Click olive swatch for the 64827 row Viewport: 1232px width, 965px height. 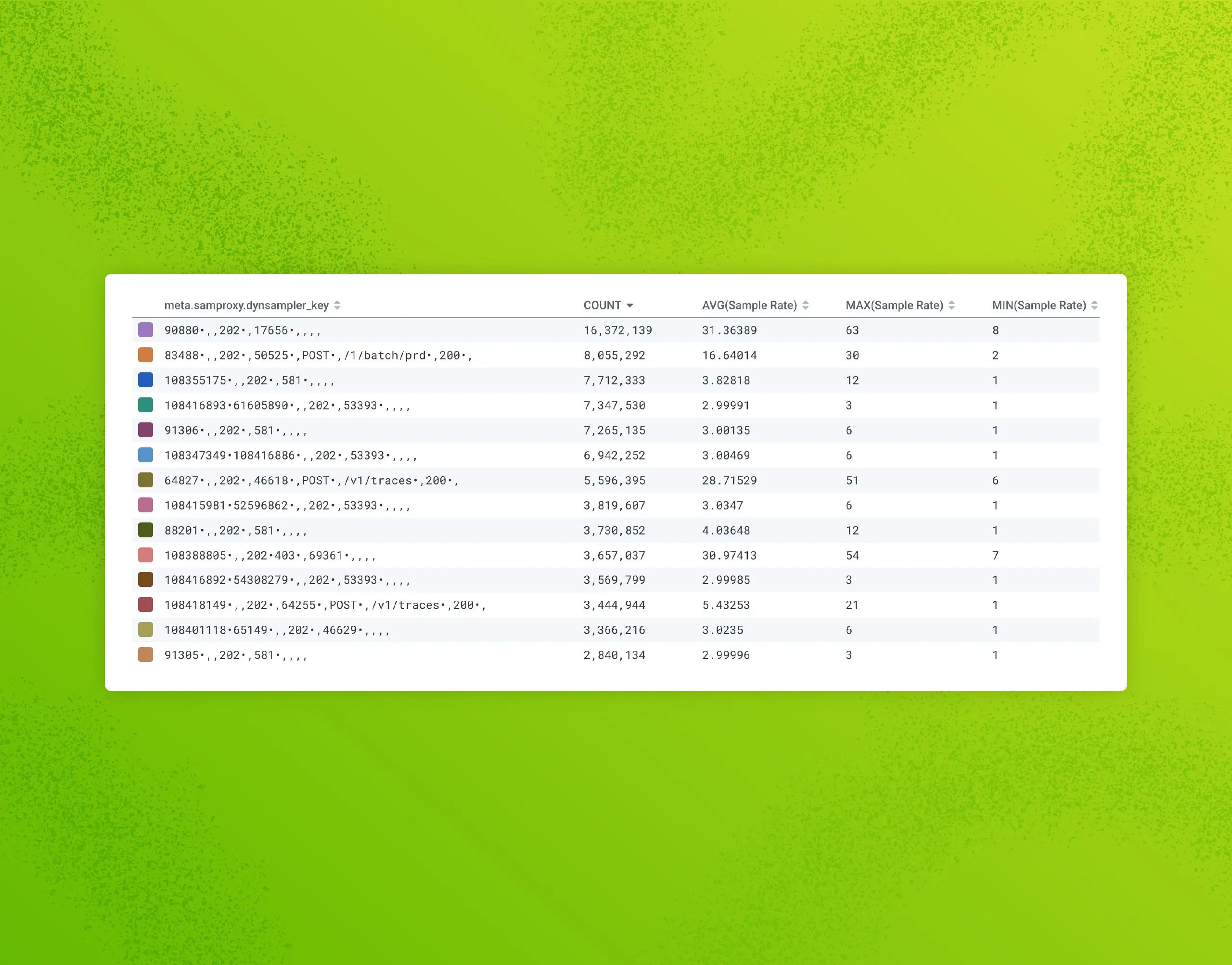coord(145,480)
